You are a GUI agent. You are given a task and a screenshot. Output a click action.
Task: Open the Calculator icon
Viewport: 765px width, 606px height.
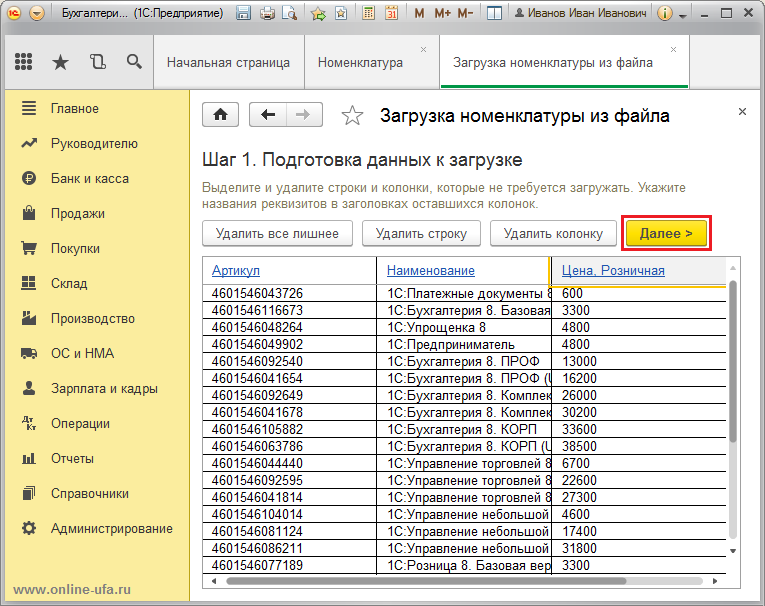click(x=369, y=13)
